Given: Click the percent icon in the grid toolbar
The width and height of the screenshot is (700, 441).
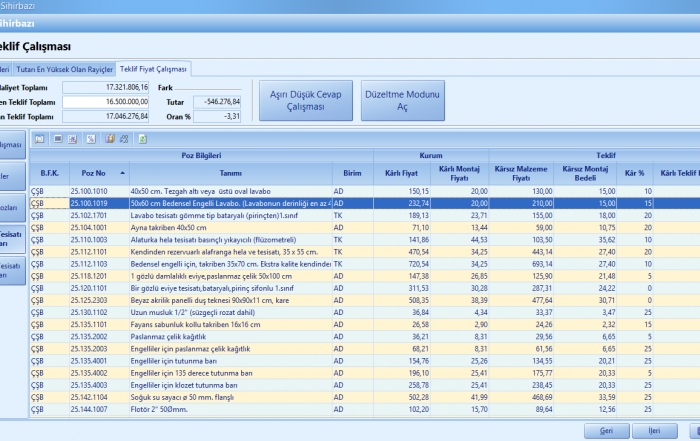Looking at the screenshot, I should 90,138.
